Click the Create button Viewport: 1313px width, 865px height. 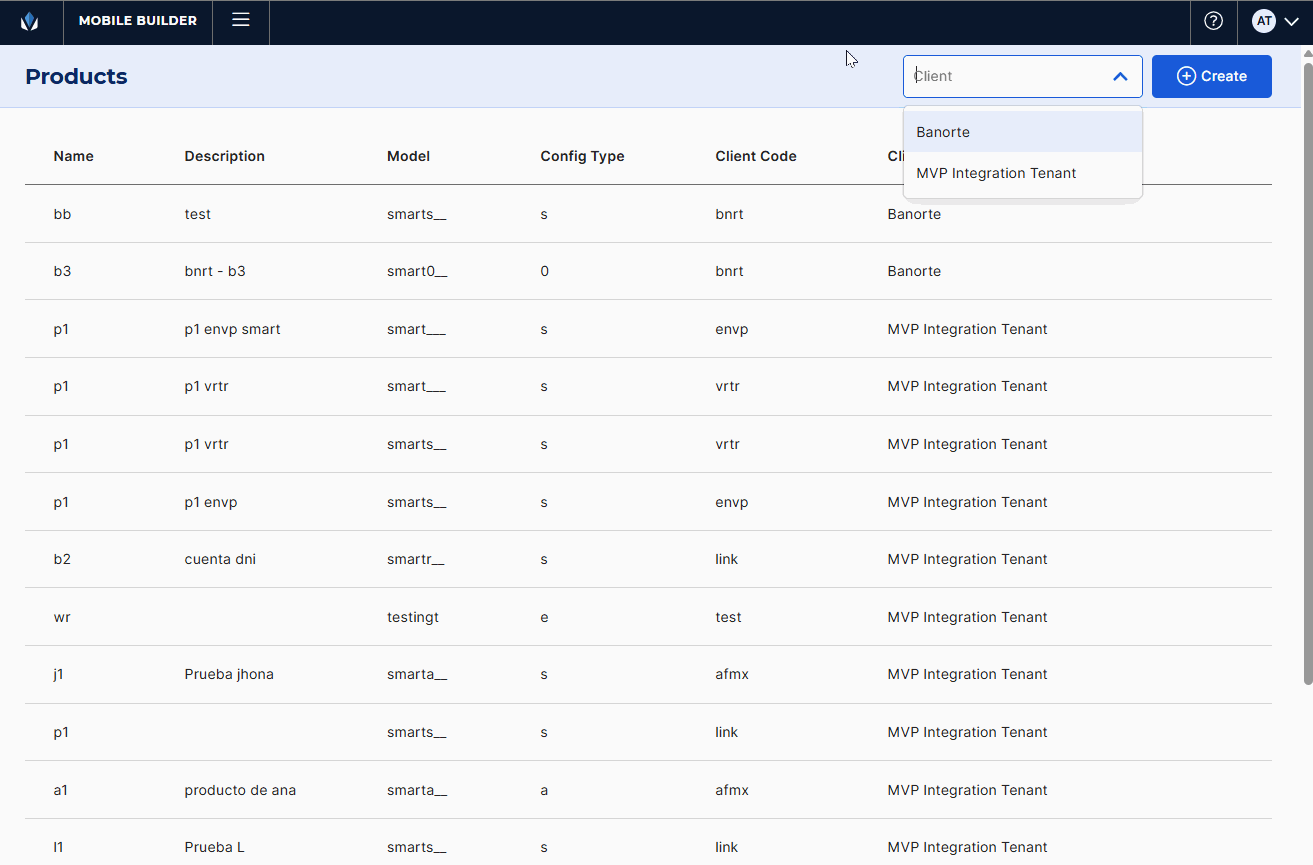pyautogui.click(x=1211, y=76)
